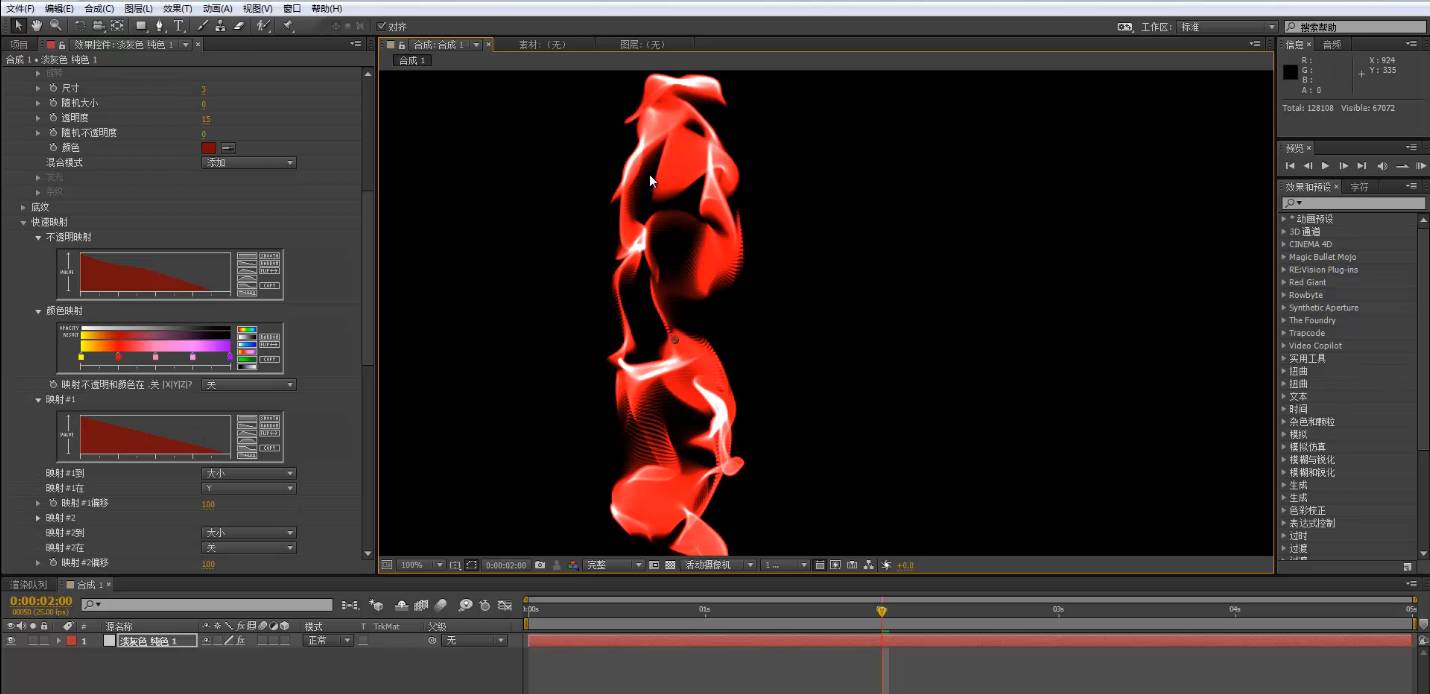The height and width of the screenshot is (694, 1430).
Task: Toggle the 随机大小 stopwatch
Action: (x=52, y=103)
